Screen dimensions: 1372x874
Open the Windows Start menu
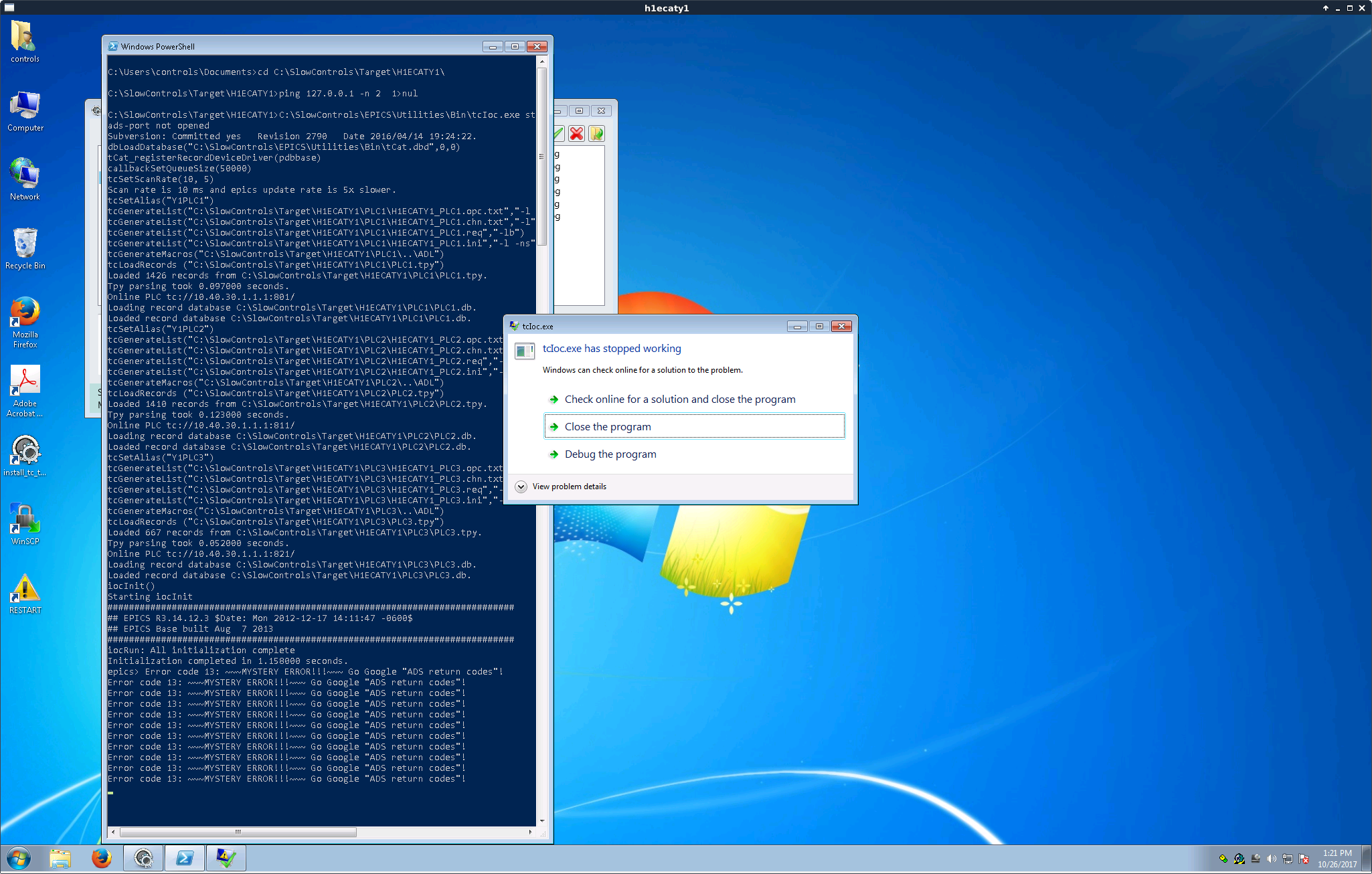(19, 858)
